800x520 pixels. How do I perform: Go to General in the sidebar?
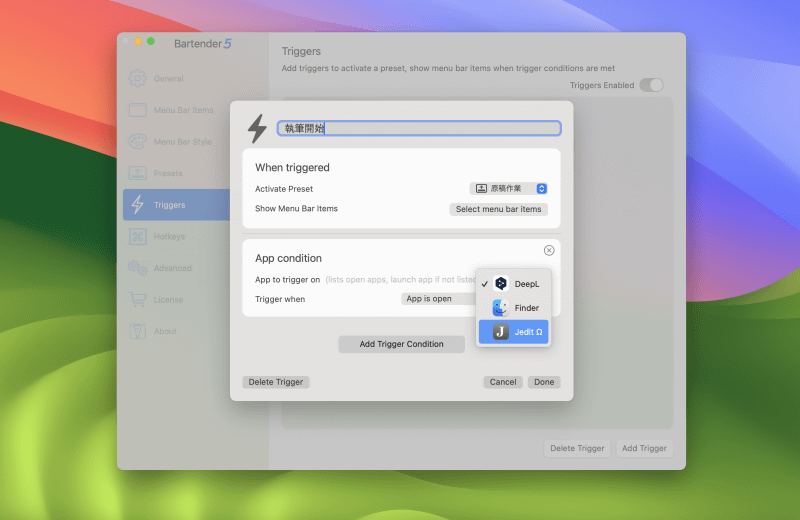tap(168, 79)
